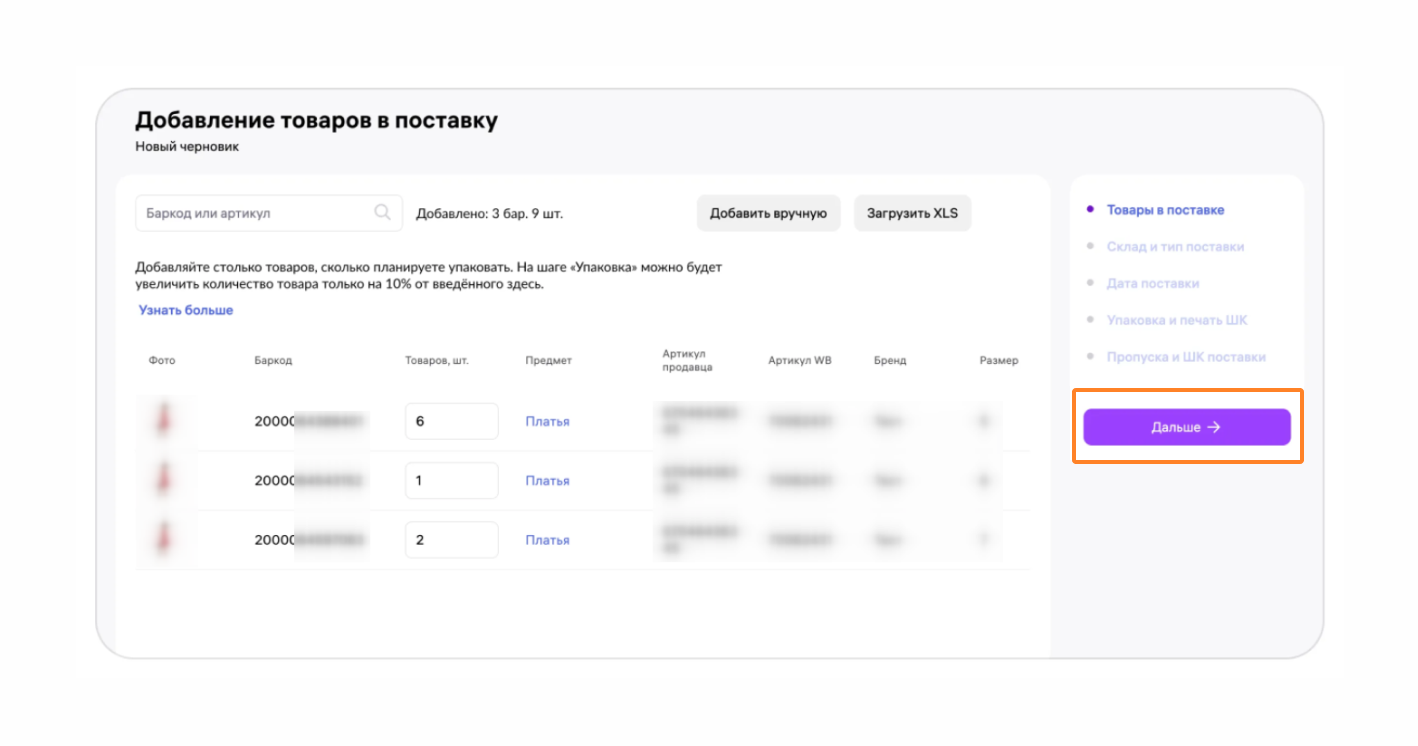This screenshot has height=746, width=1418.
Task: Click the 'Предмет' column header
Action: click(x=548, y=361)
